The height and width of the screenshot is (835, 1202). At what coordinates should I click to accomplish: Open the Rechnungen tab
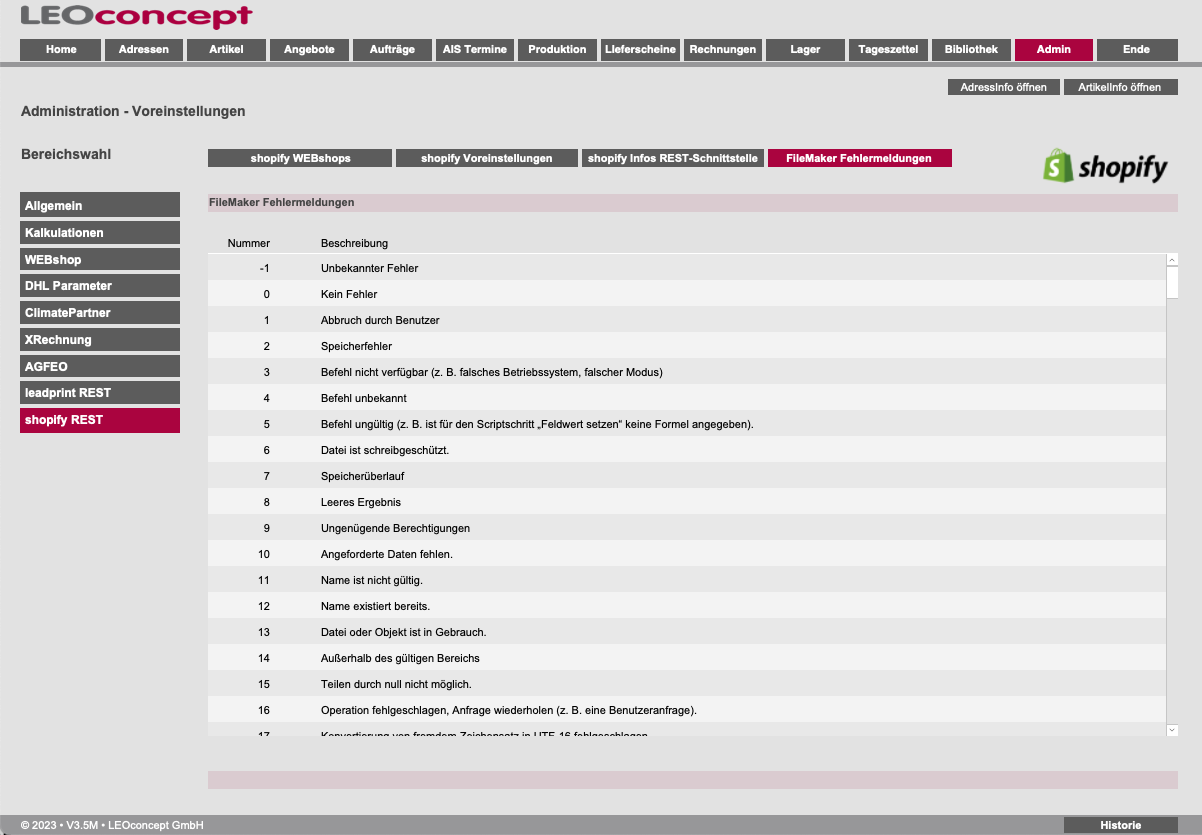pyautogui.click(x=723, y=49)
